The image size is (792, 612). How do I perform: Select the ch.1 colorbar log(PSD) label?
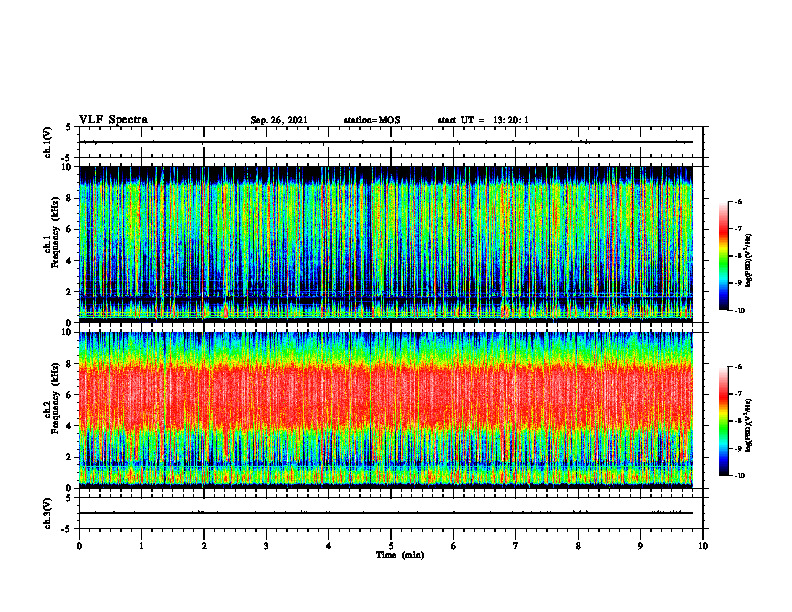[749, 261]
